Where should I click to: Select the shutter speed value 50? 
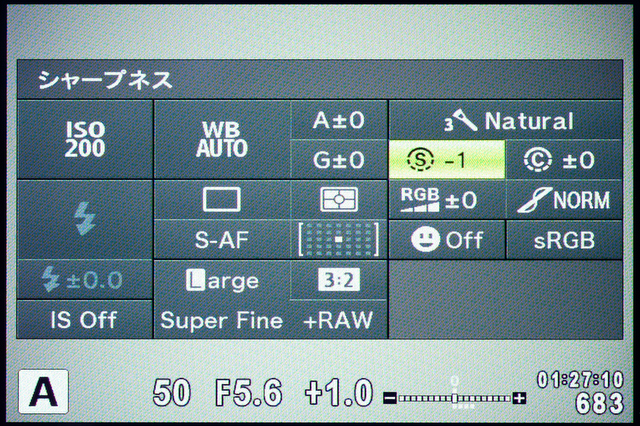[x=171, y=392]
